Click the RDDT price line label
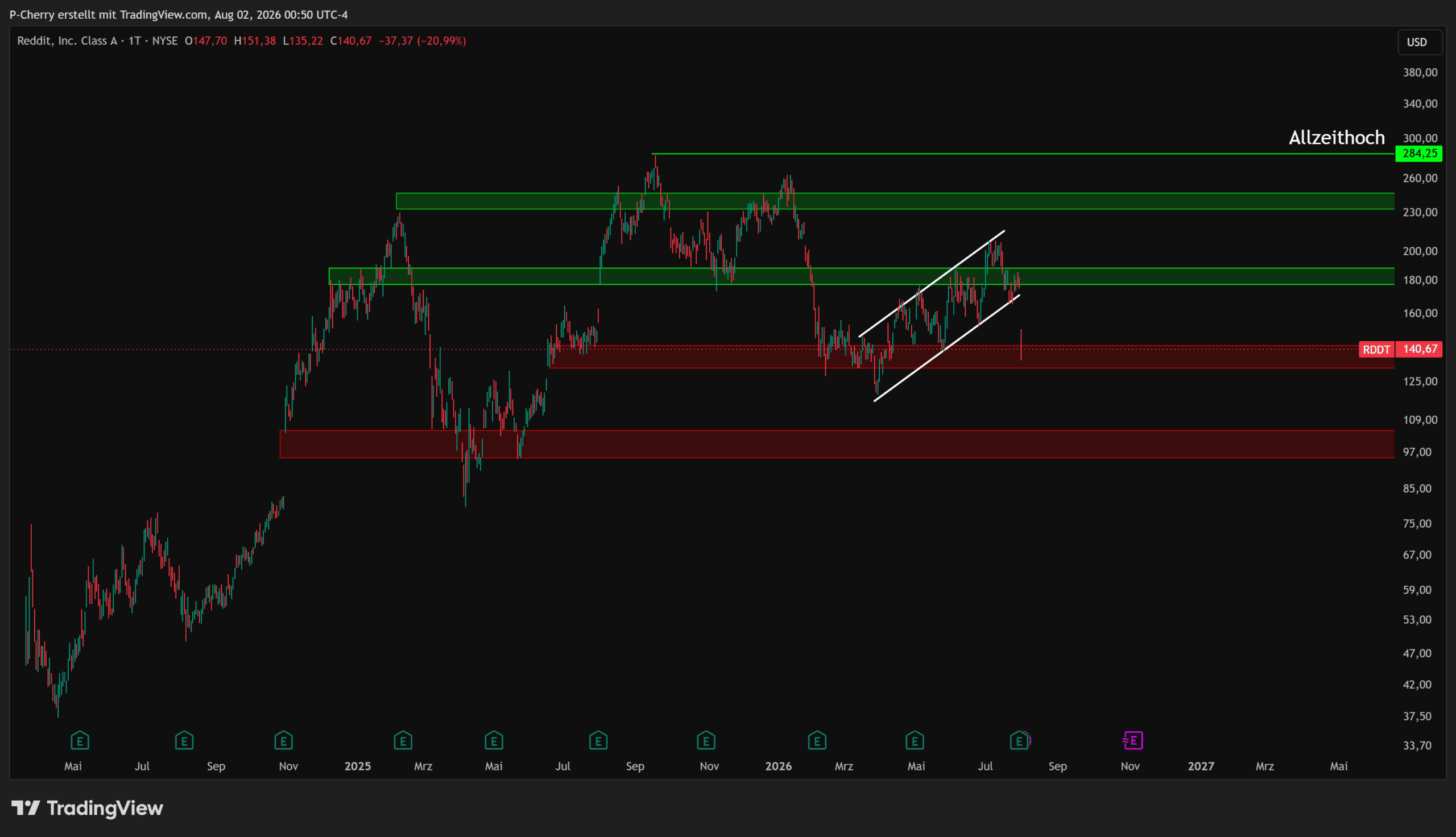The image size is (1456, 837). pyautogui.click(x=1377, y=350)
